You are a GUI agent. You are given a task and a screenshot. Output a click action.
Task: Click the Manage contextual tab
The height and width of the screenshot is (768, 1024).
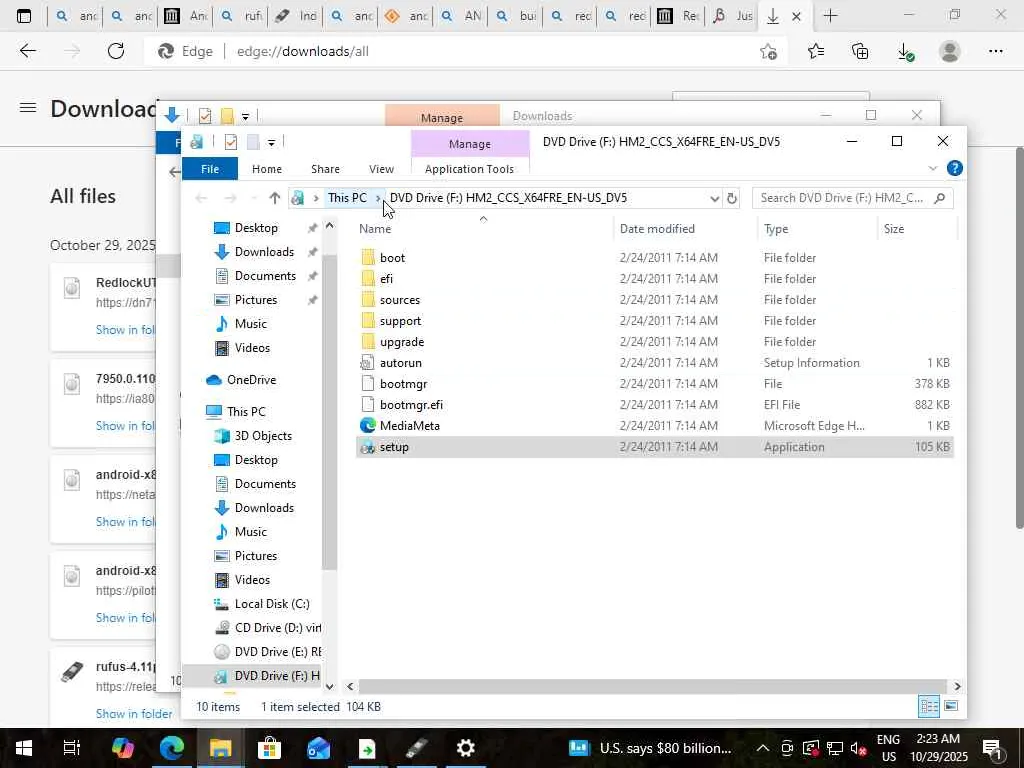470,144
